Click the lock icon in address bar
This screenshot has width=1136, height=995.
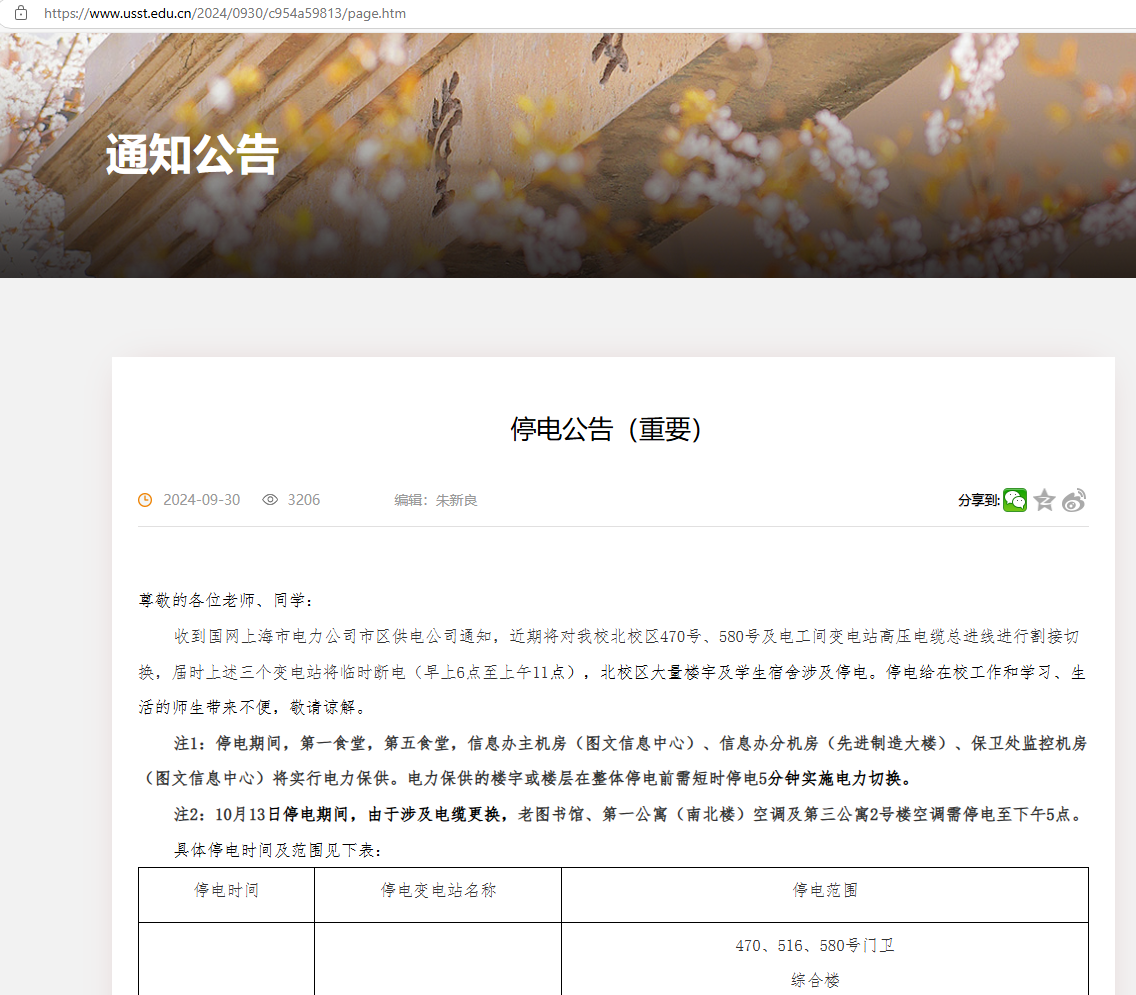point(20,14)
